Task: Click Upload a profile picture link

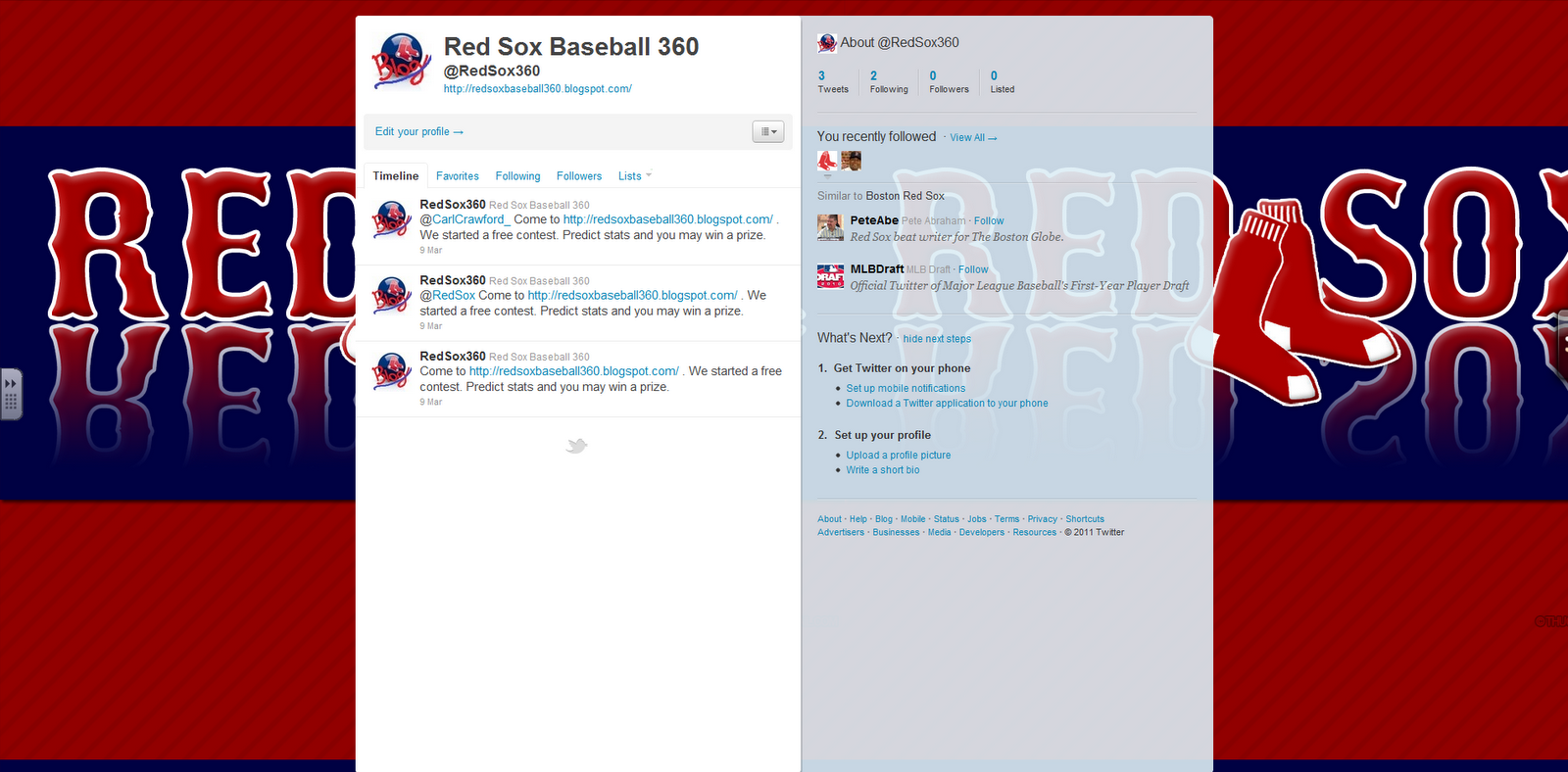Action: coord(899,456)
